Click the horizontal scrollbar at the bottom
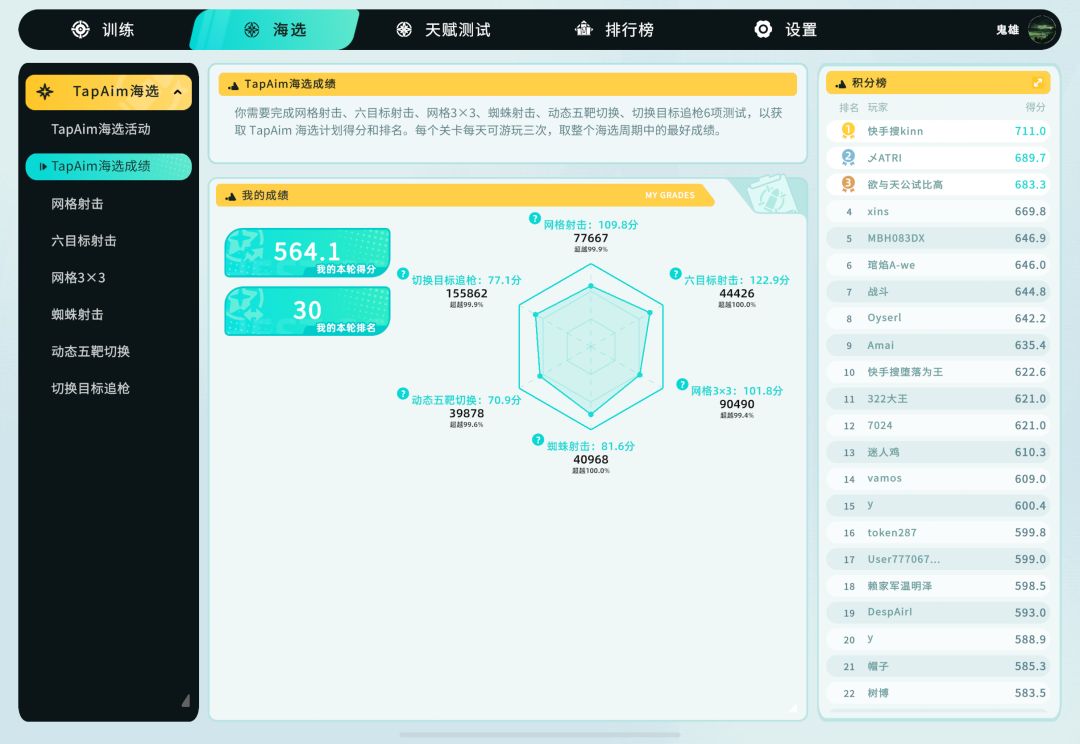The image size is (1080, 744). point(540,735)
